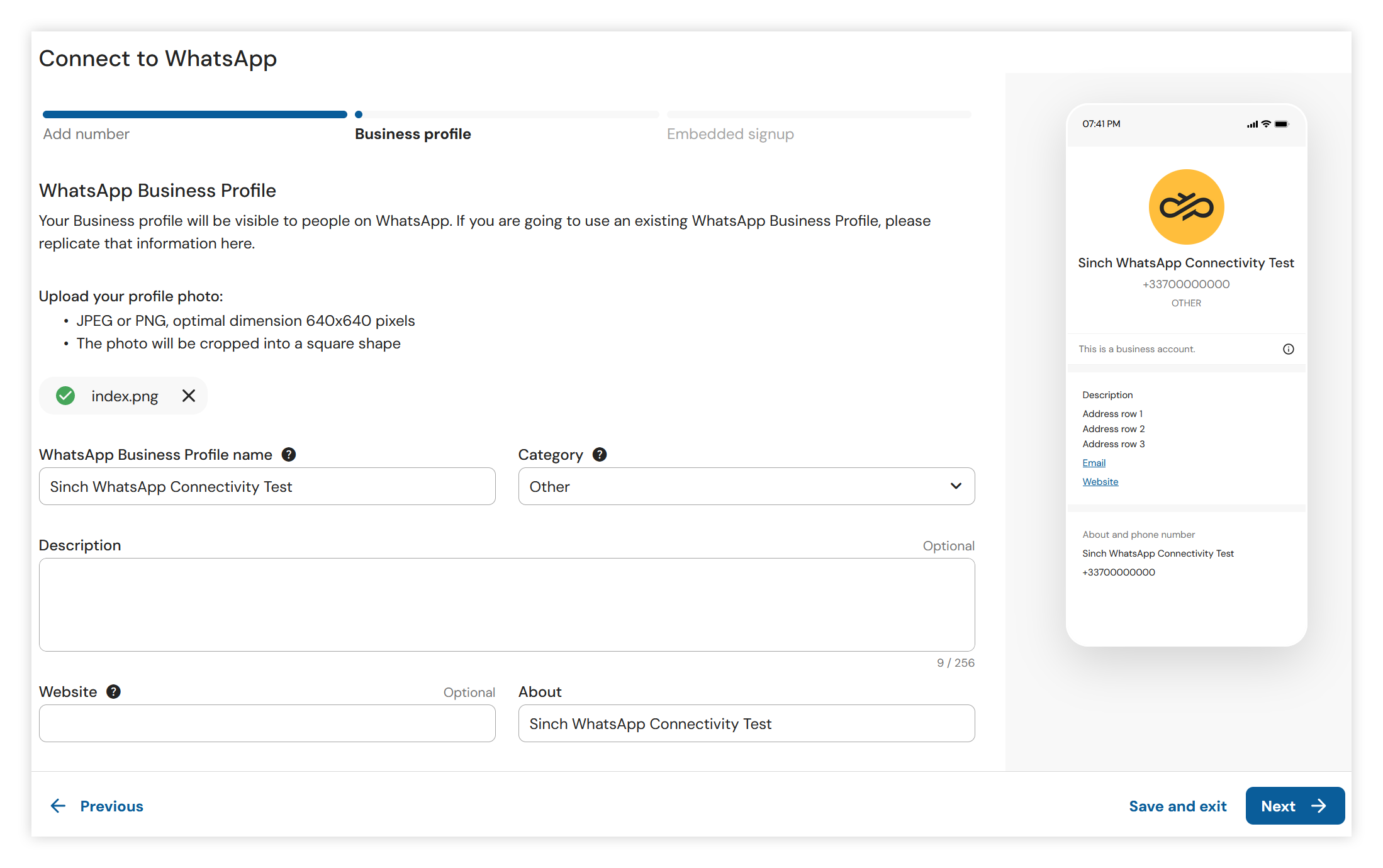Focus the empty Website input field

(267, 723)
